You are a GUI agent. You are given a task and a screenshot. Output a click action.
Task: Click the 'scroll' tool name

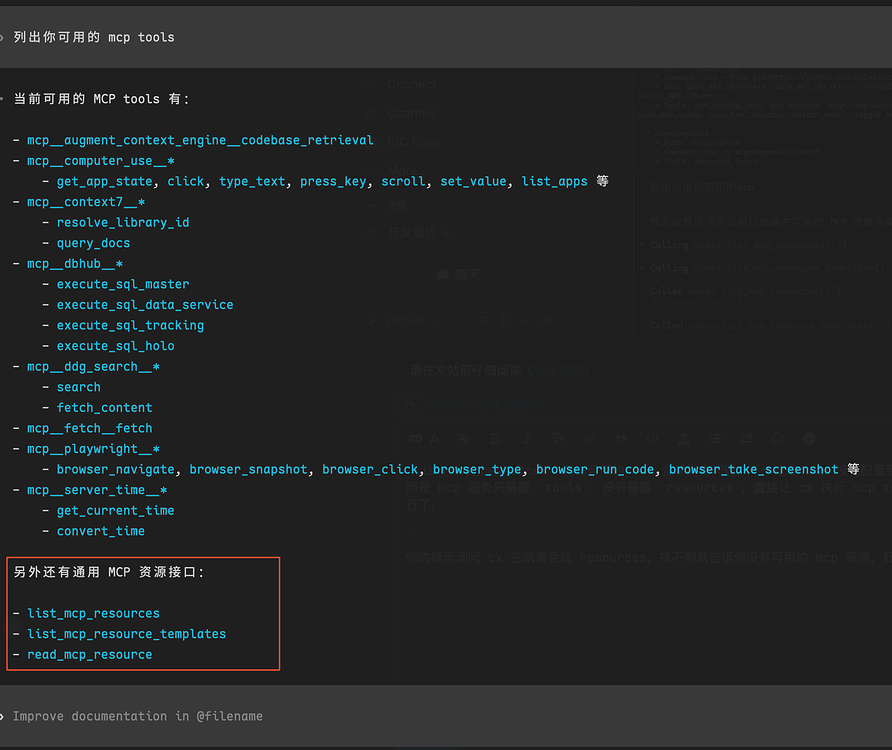click(x=403, y=181)
